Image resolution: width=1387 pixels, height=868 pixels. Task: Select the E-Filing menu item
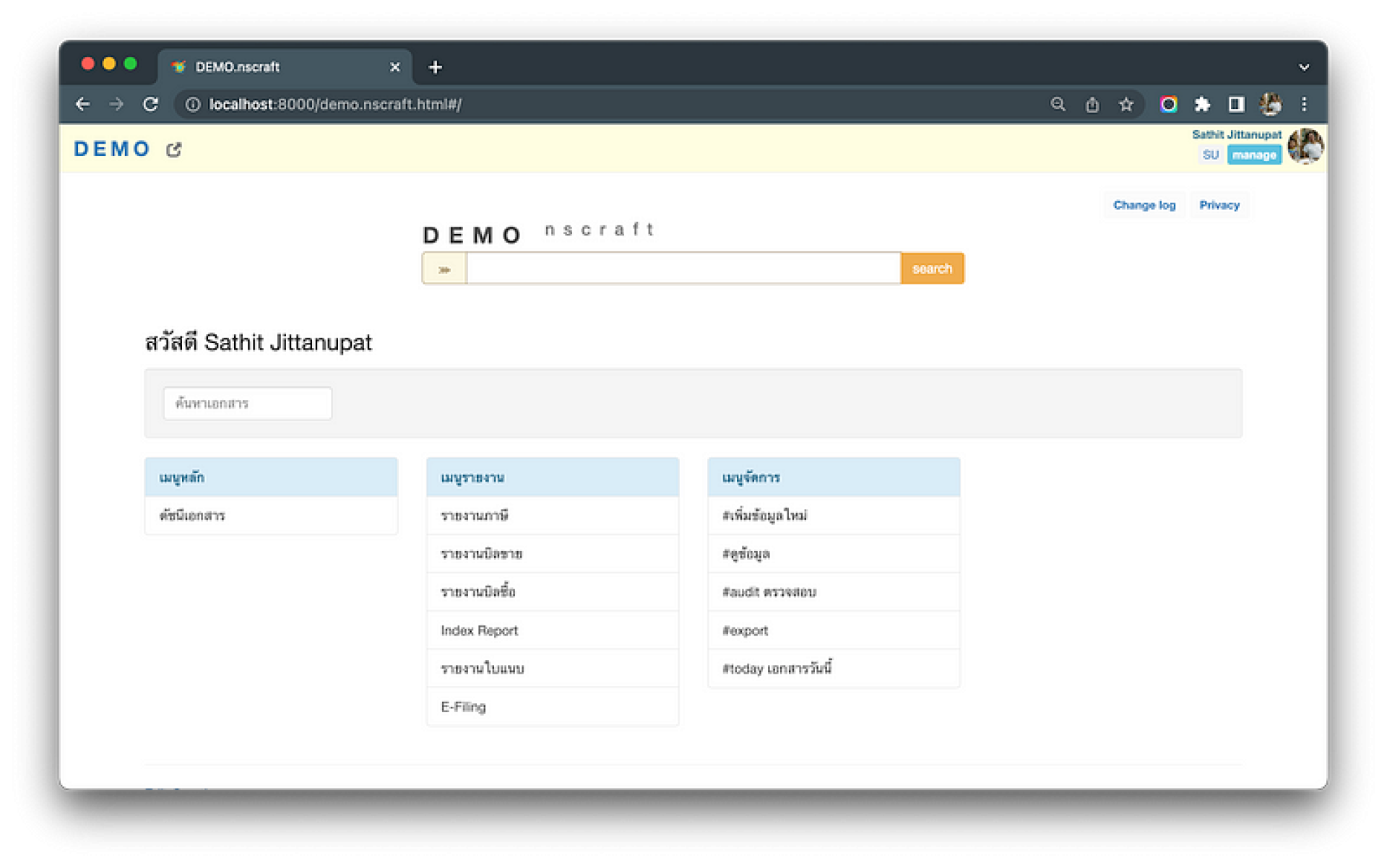[x=463, y=707]
